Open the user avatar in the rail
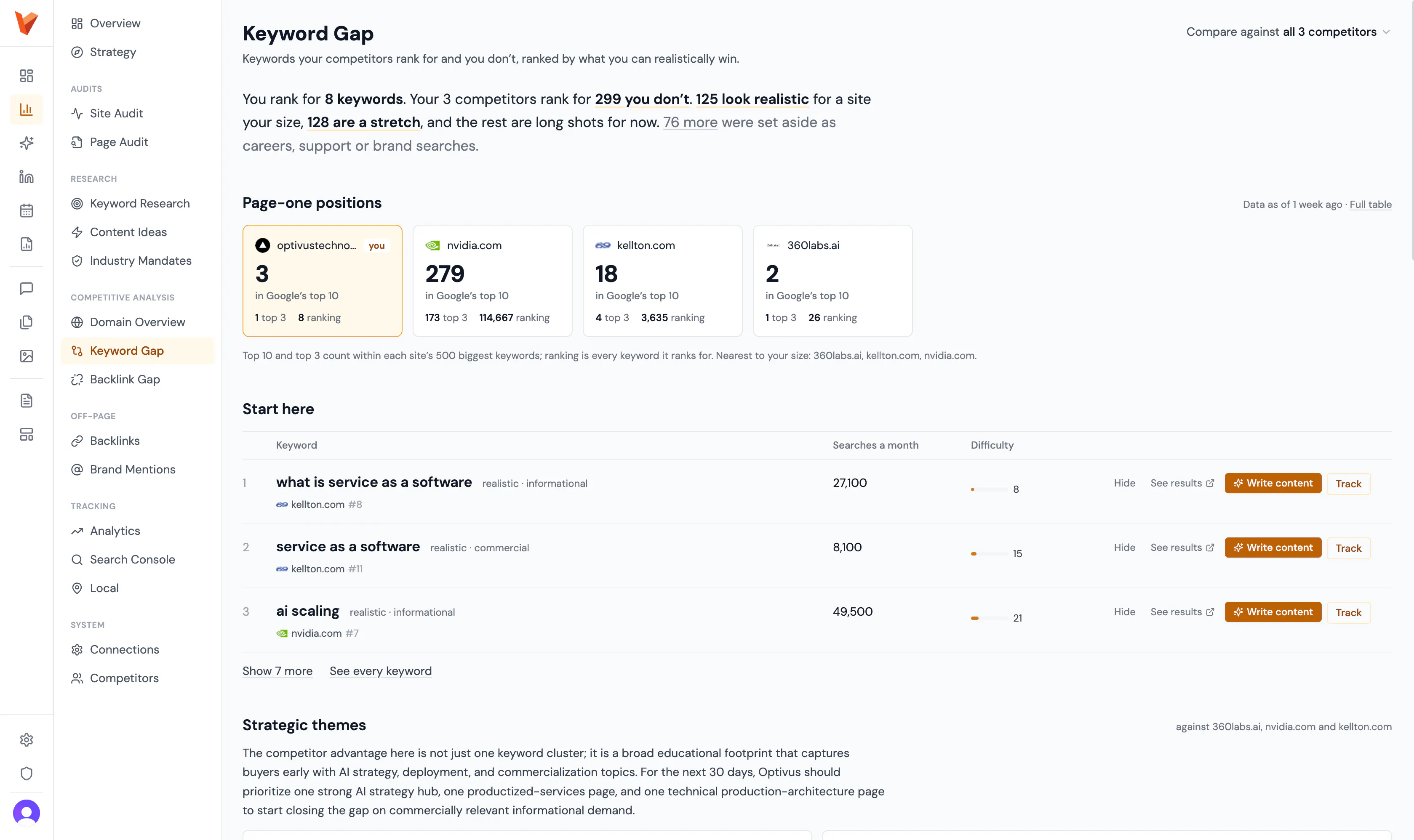 tap(27, 813)
